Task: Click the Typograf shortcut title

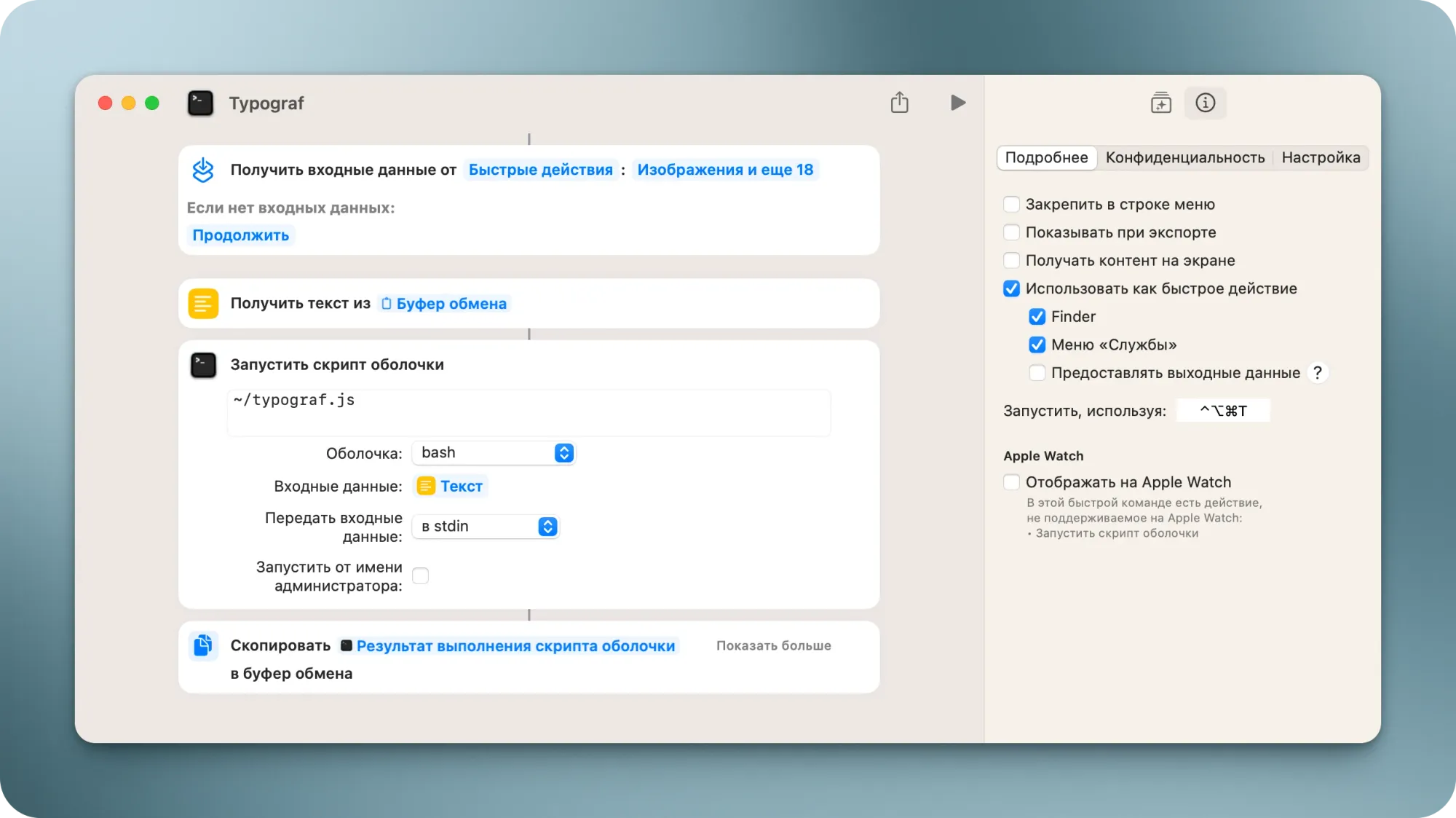Action: 266,103
